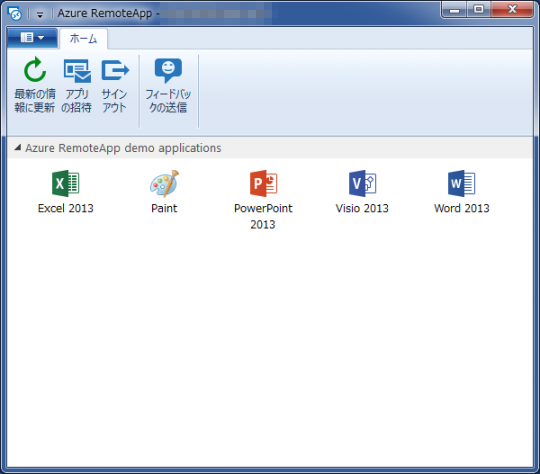Launch Visio 2013 app icon
The height and width of the screenshot is (474, 540).
[362, 183]
